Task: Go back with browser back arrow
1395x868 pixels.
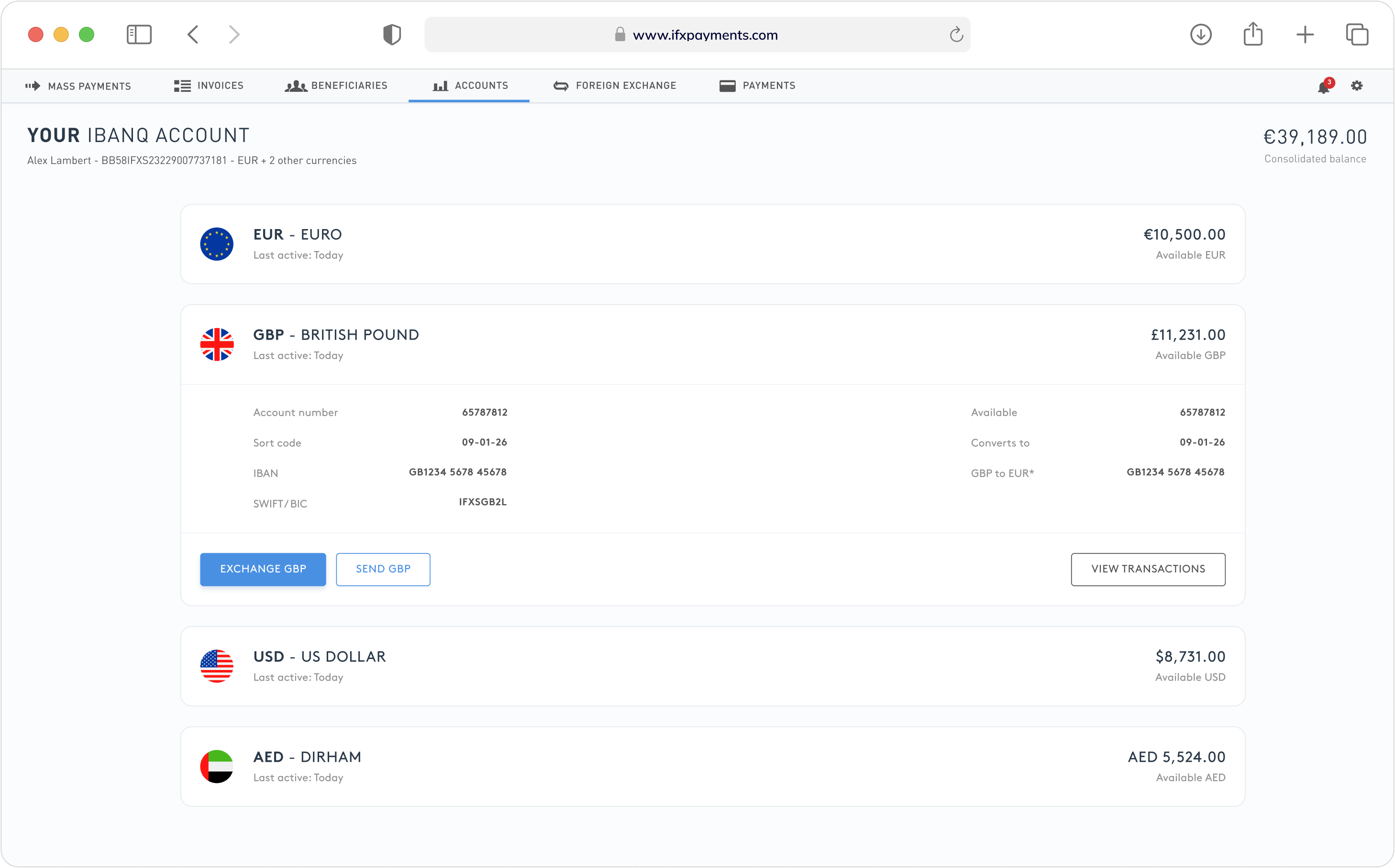Action: (x=193, y=34)
